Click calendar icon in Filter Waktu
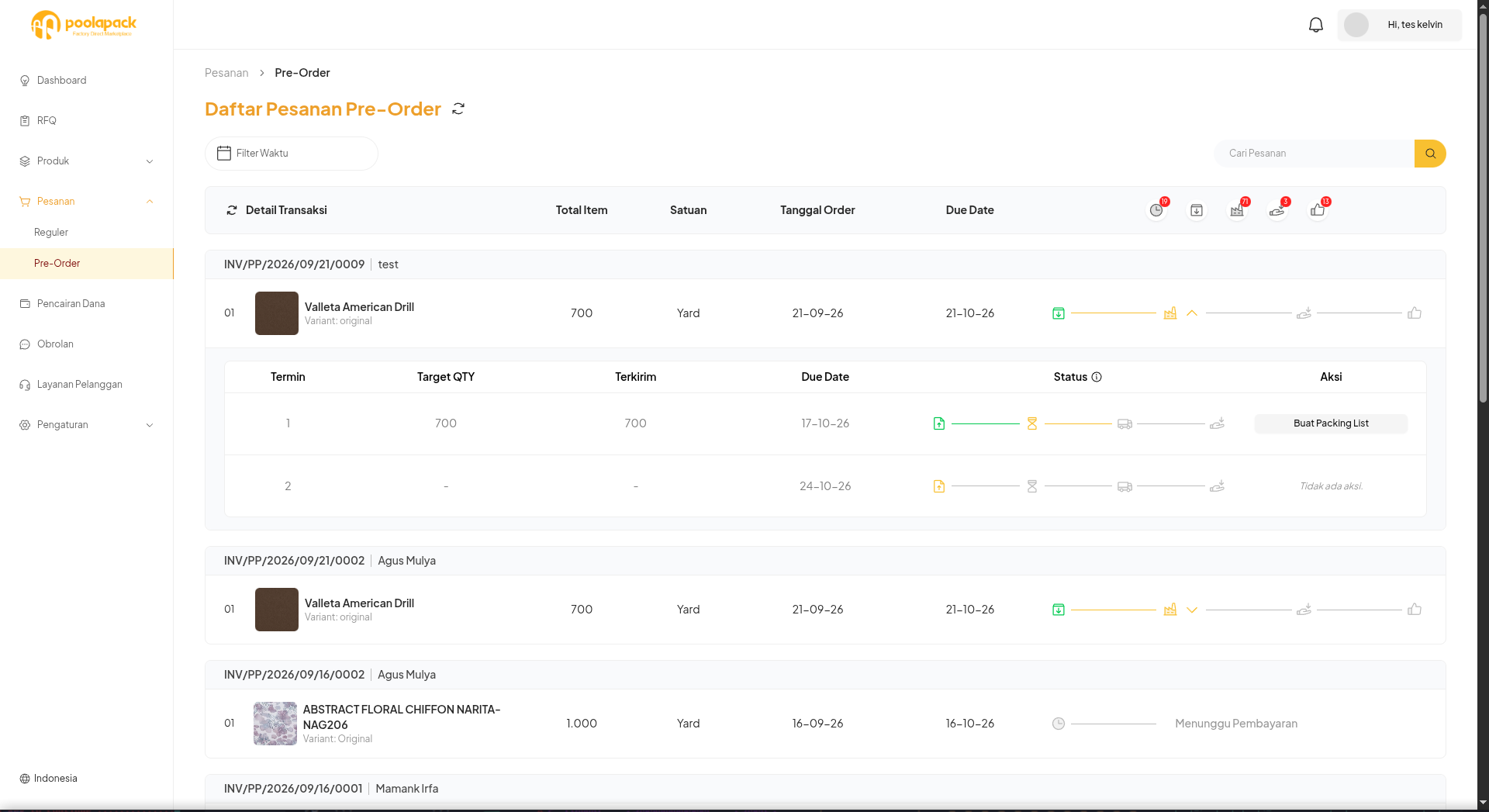This screenshot has width=1489, height=812. click(x=224, y=154)
